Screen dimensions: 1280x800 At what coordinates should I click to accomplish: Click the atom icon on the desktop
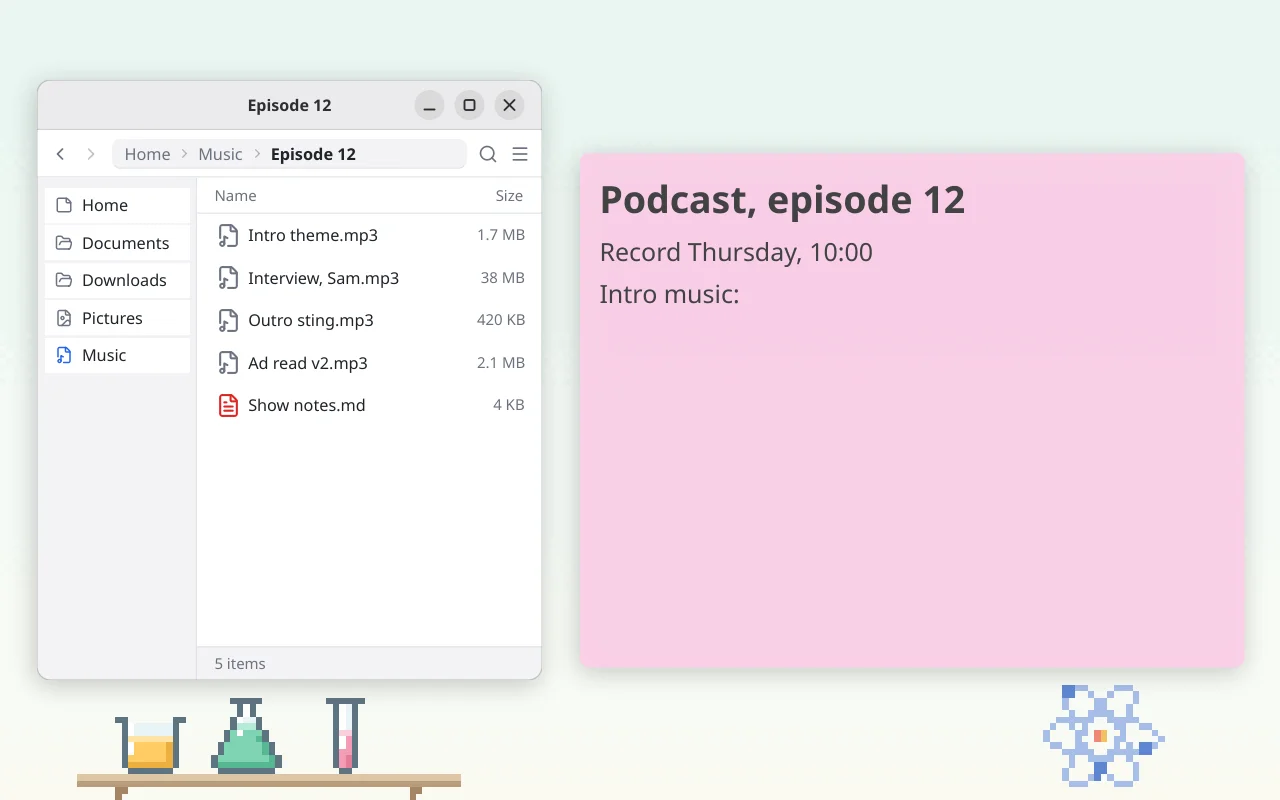pyautogui.click(x=1103, y=735)
